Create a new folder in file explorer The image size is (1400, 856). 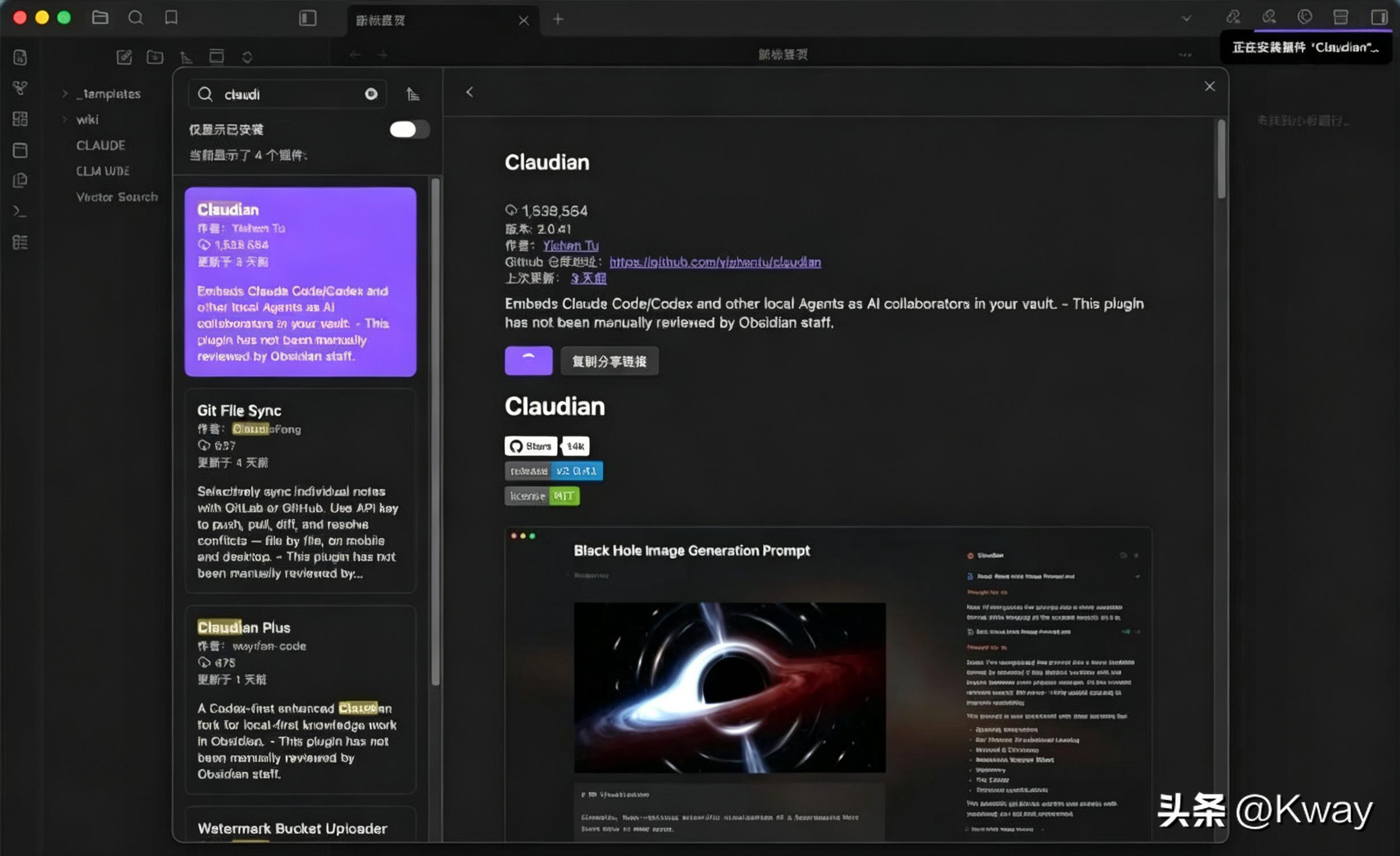click(x=155, y=57)
